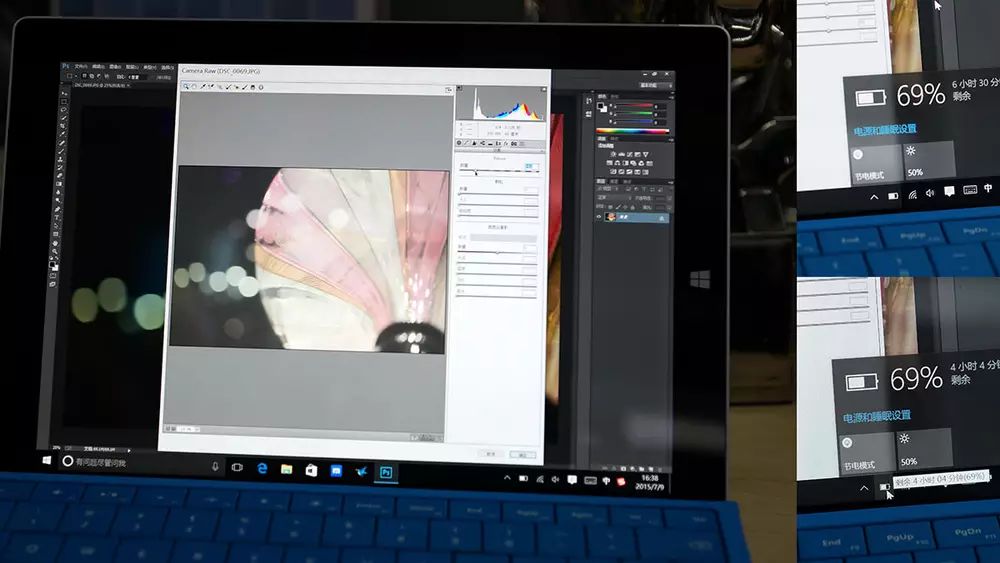The image size is (1000, 563).
Task: Toggle Camera Raw full screen mode icon
Action: [x=448, y=90]
